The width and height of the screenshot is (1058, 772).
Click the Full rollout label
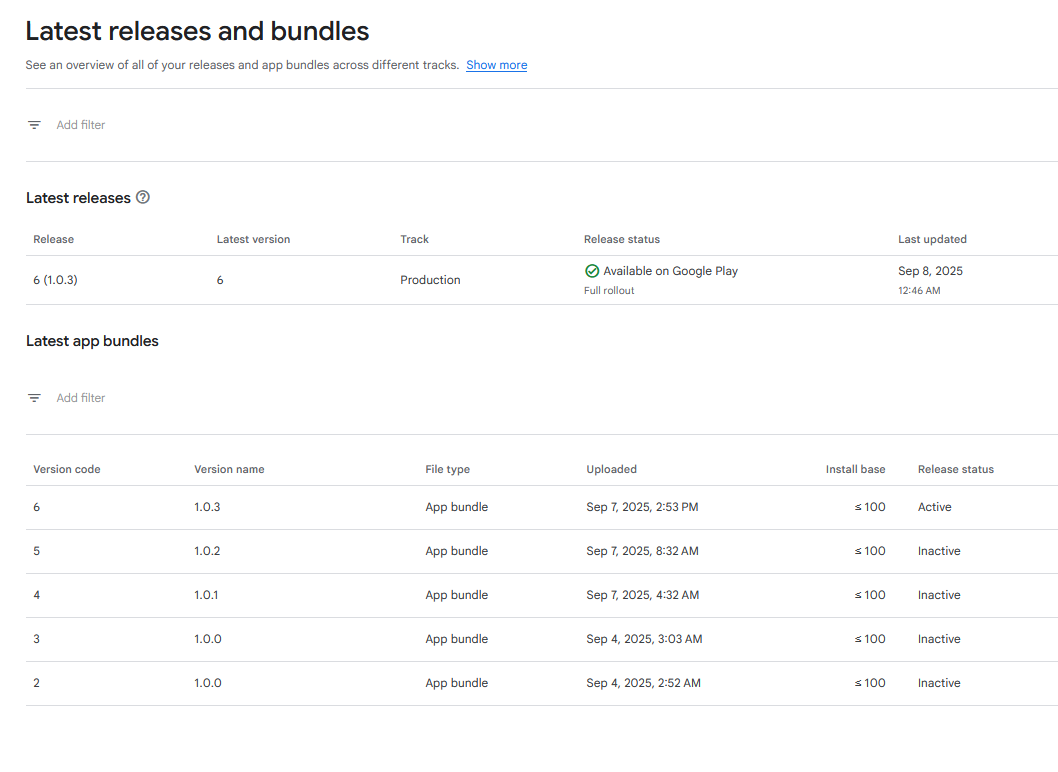tap(609, 291)
